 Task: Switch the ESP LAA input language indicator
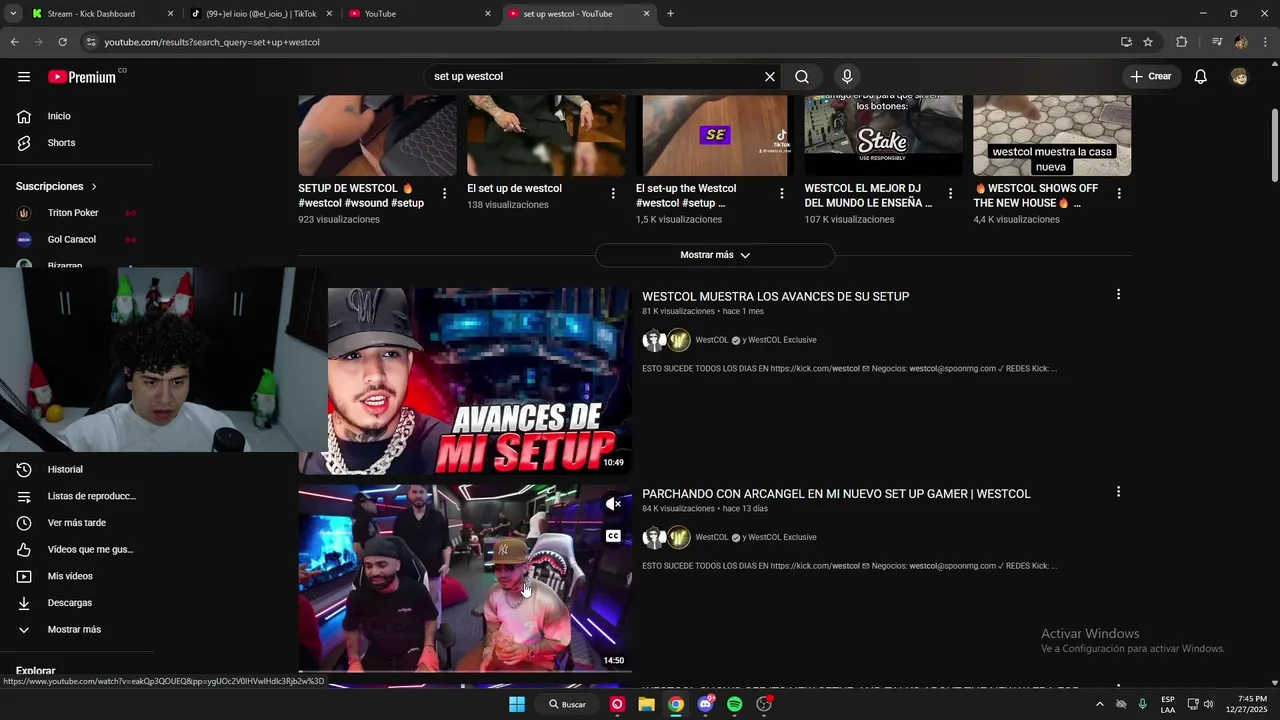click(1168, 704)
